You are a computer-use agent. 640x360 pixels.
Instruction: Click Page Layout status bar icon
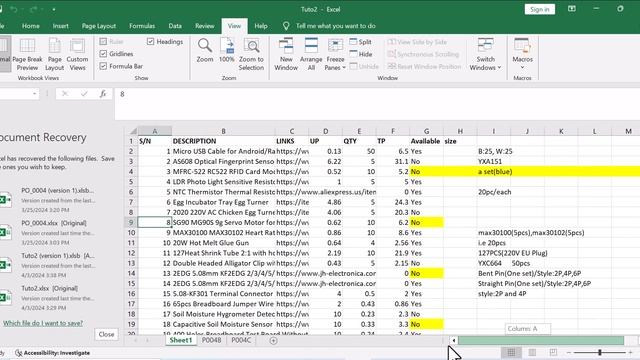[532, 352]
